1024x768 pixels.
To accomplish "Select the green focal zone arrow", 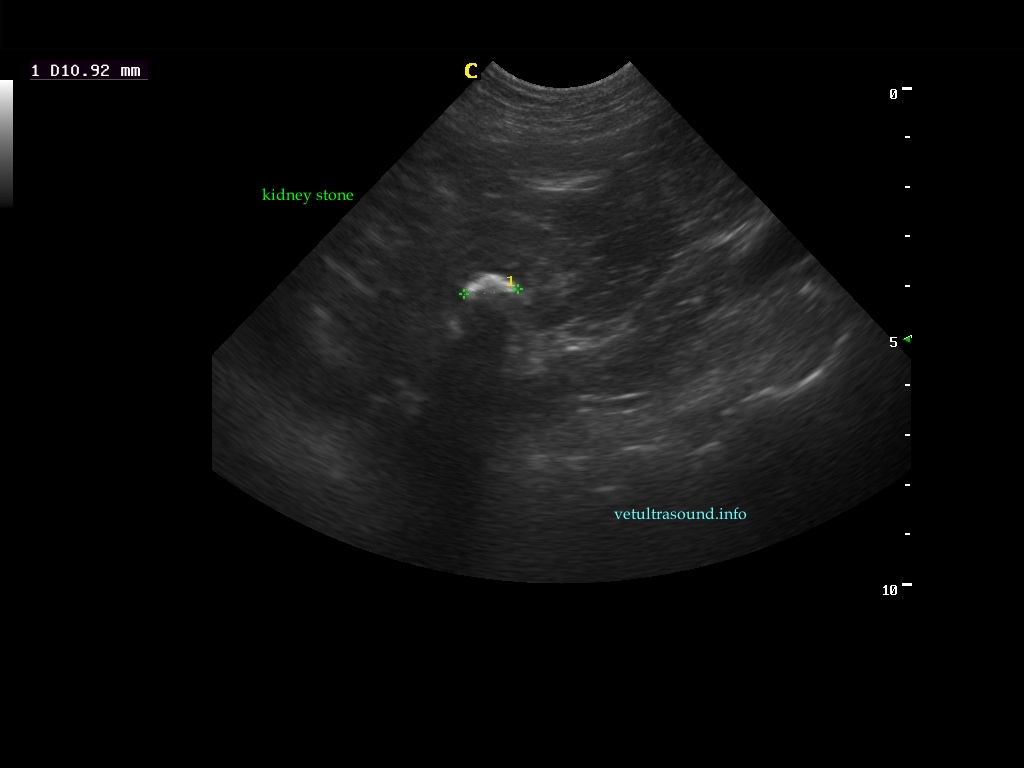I will coord(907,340).
